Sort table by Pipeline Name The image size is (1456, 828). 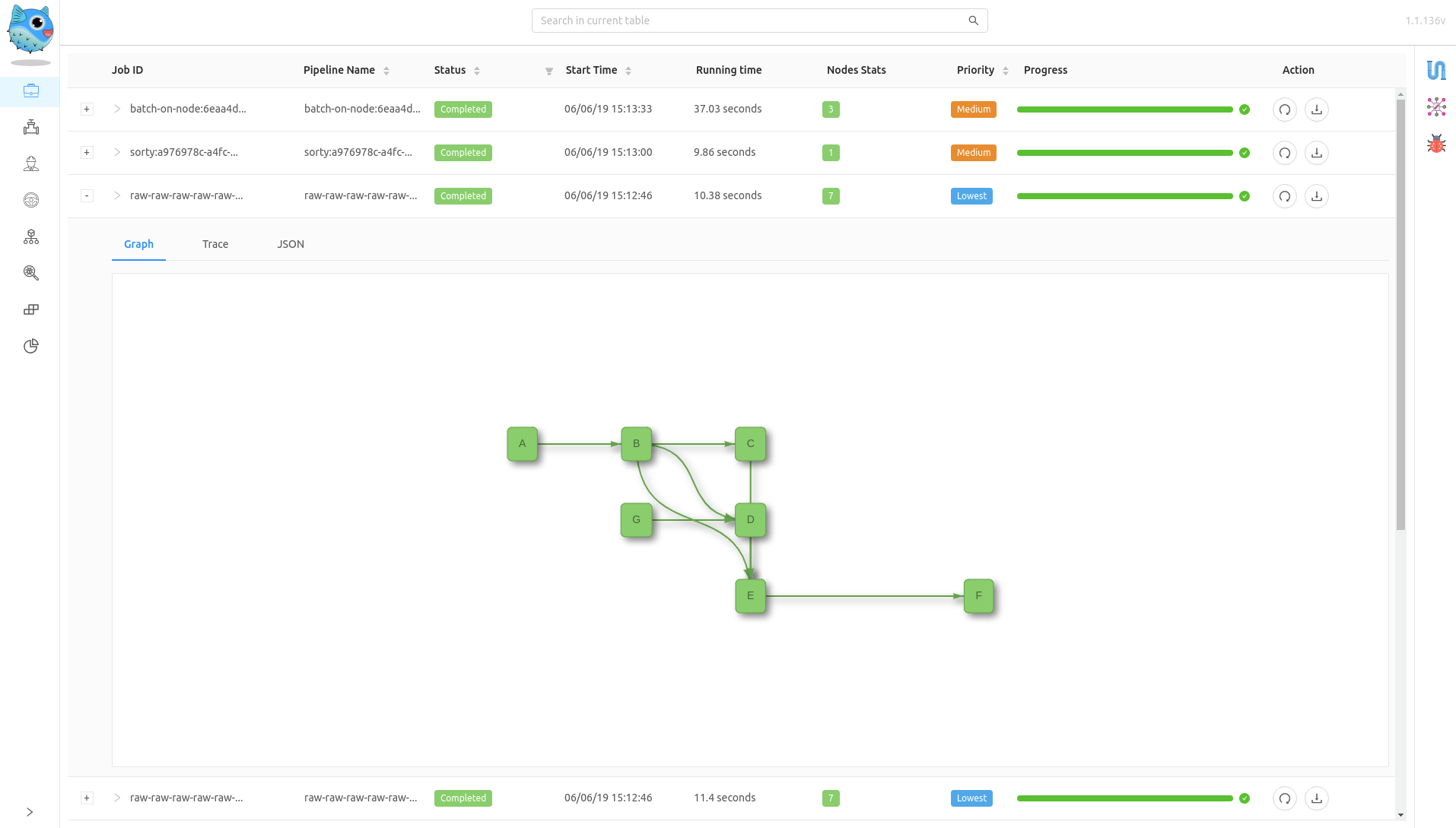tap(386, 71)
